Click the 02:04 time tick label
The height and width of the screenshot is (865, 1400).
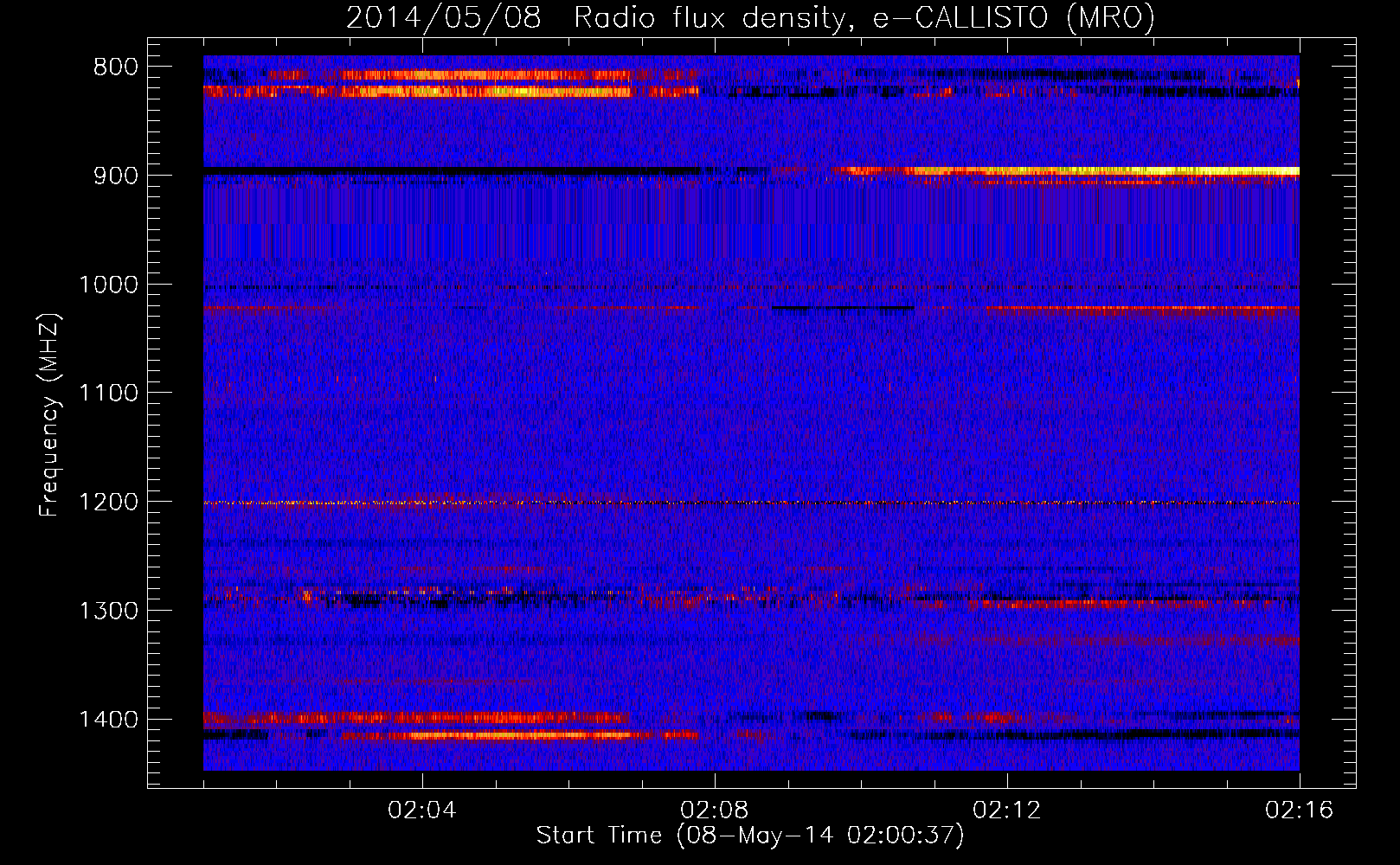coord(422,811)
